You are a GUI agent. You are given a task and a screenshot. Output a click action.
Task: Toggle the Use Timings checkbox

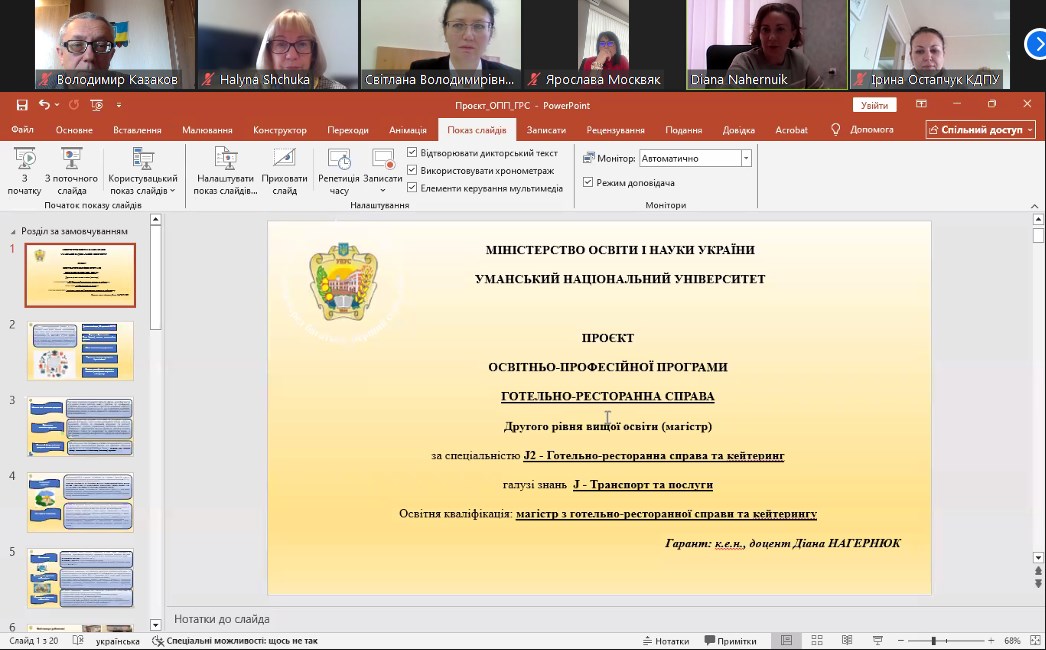click(412, 170)
